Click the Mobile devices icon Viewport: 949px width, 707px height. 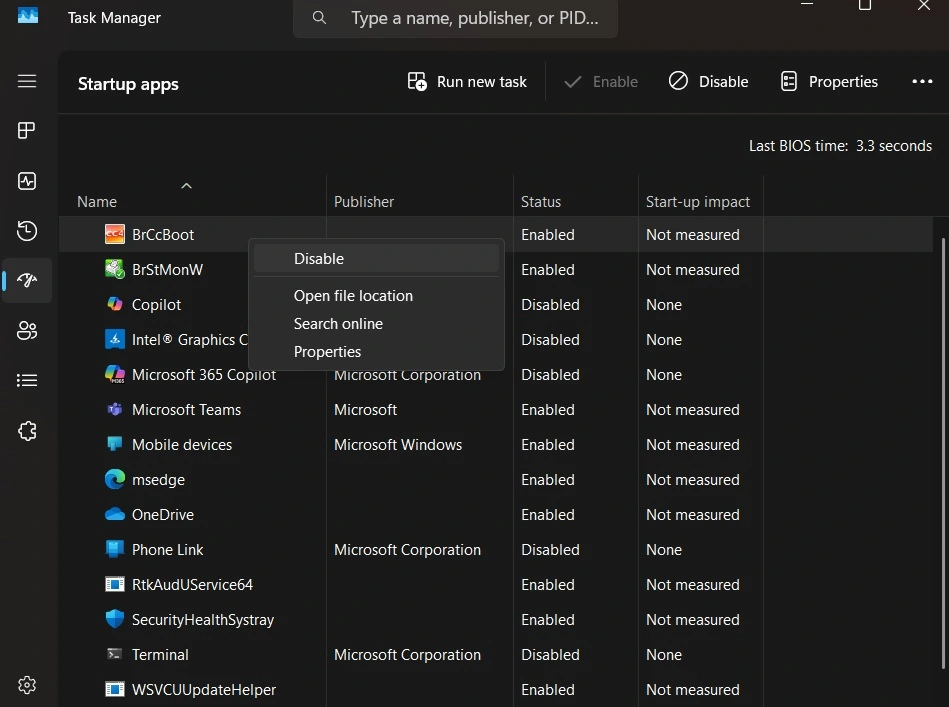pos(115,444)
